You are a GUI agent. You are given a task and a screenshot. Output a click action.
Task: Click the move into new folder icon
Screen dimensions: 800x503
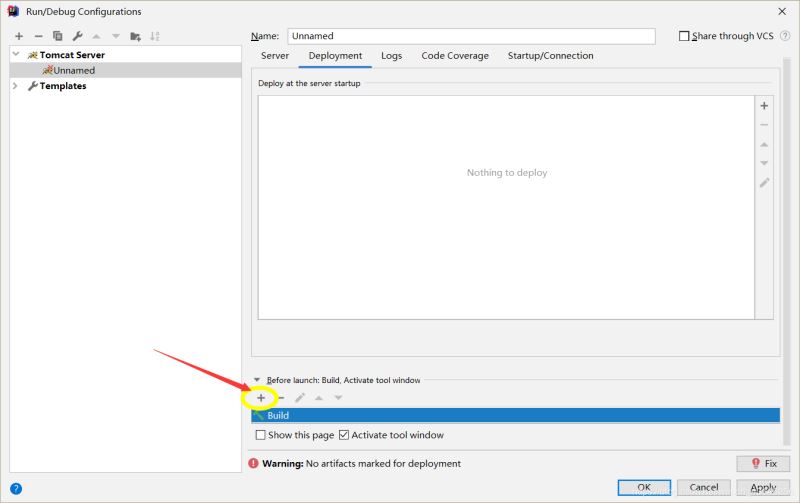(x=135, y=36)
